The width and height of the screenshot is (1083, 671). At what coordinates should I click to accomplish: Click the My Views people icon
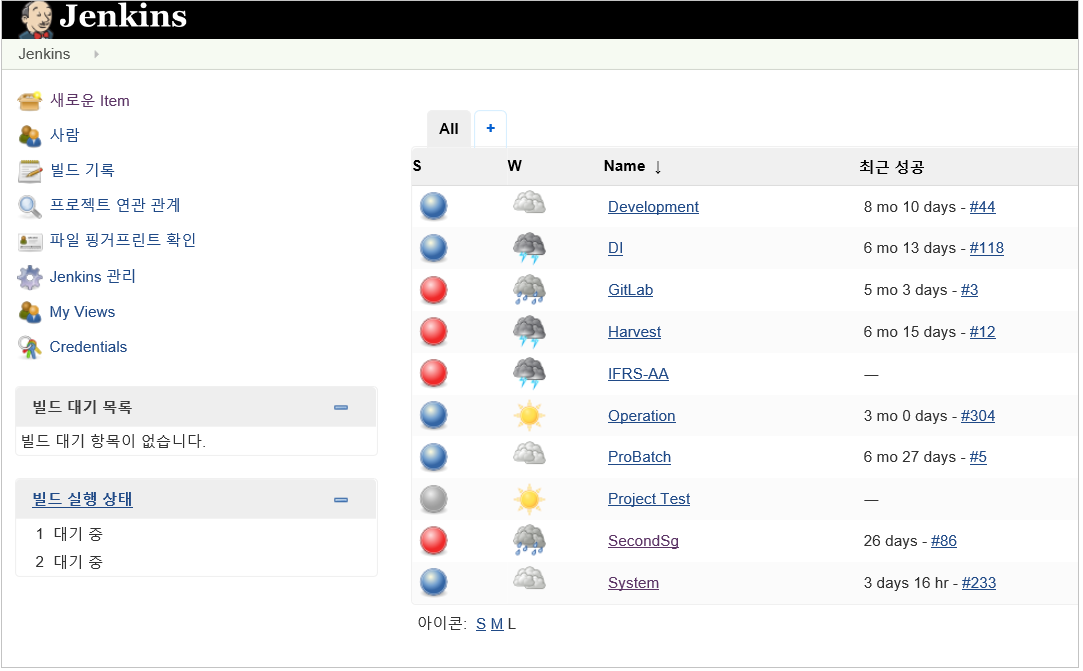pyautogui.click(x=30, y=312)
